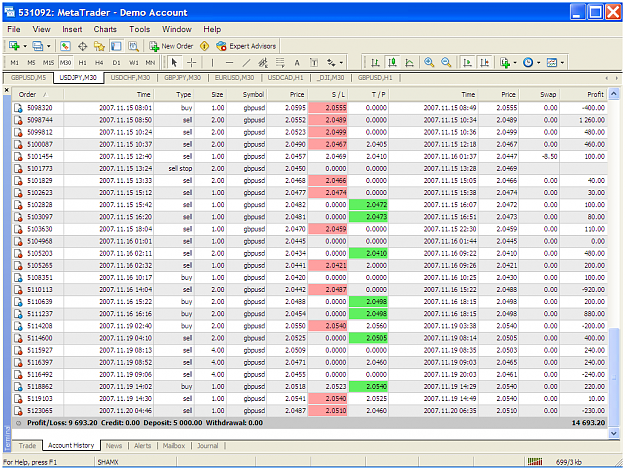Switch chart to Candlesticks mode

click(x=393, y=63)
